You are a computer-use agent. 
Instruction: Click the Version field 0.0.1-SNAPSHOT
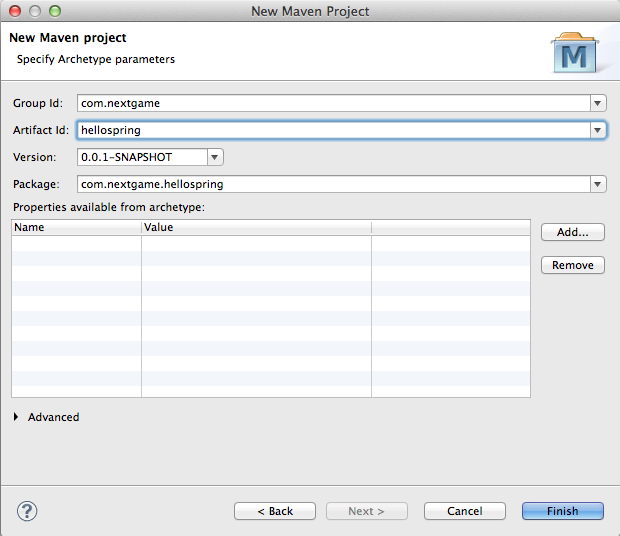142,157
